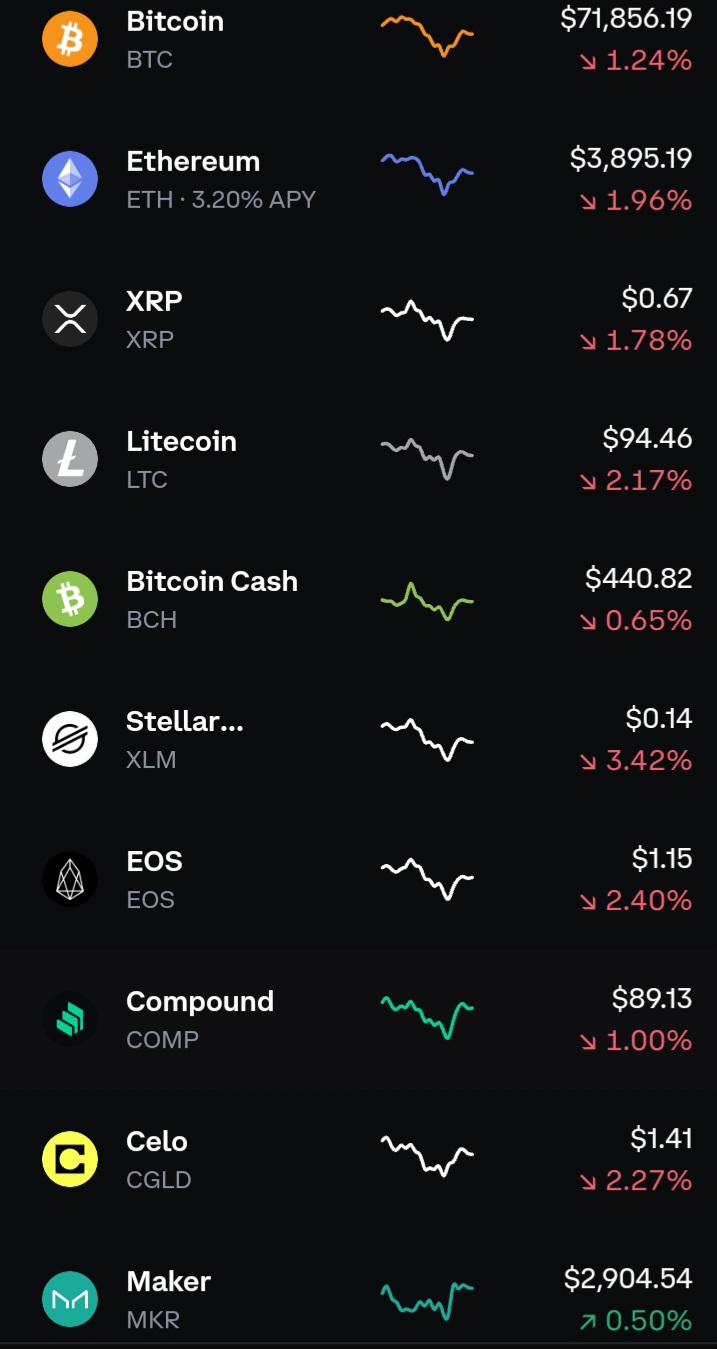The height and width of the screenshot is (1349, 717).
Task: Select the Compound green logo icon
Action: [70, 1020]
